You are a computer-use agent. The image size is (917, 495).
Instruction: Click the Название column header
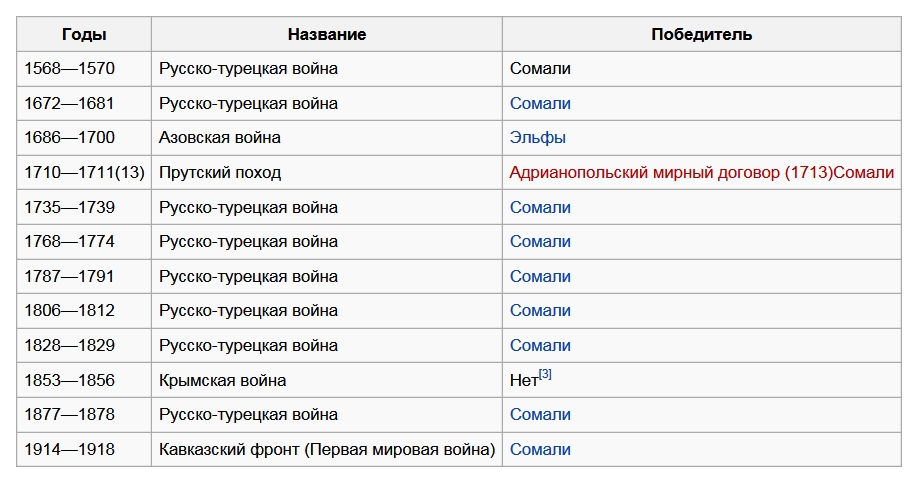click(327, 34)
